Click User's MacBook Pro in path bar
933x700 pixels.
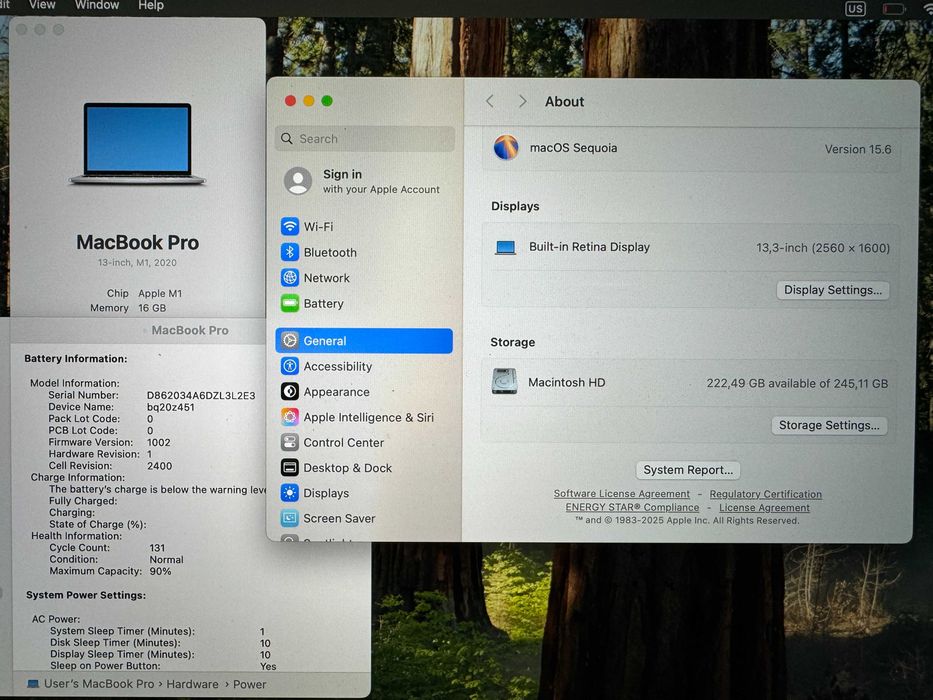point(99,684)
